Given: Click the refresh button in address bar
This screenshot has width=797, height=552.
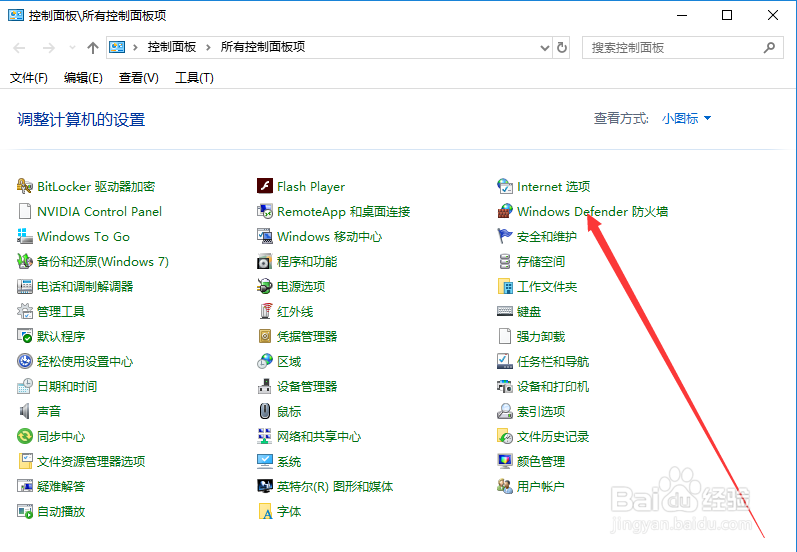Looking at the screenshot, I should (562, 48).
